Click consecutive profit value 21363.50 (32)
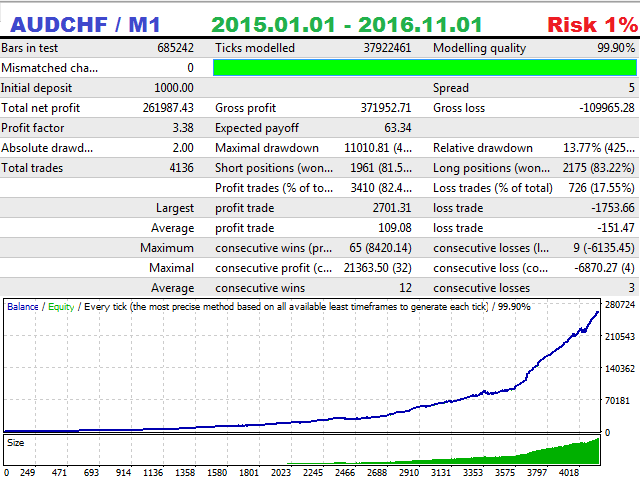Screen dimensions: 640x480 tap(377, 268)
